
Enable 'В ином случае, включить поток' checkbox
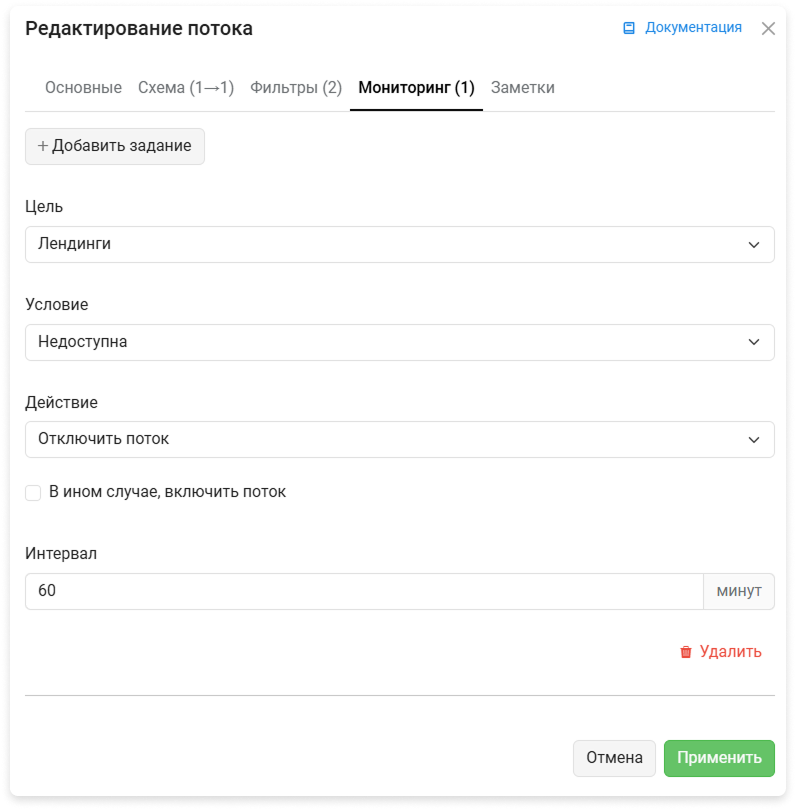pyautogui.click(x=33, y=493)
